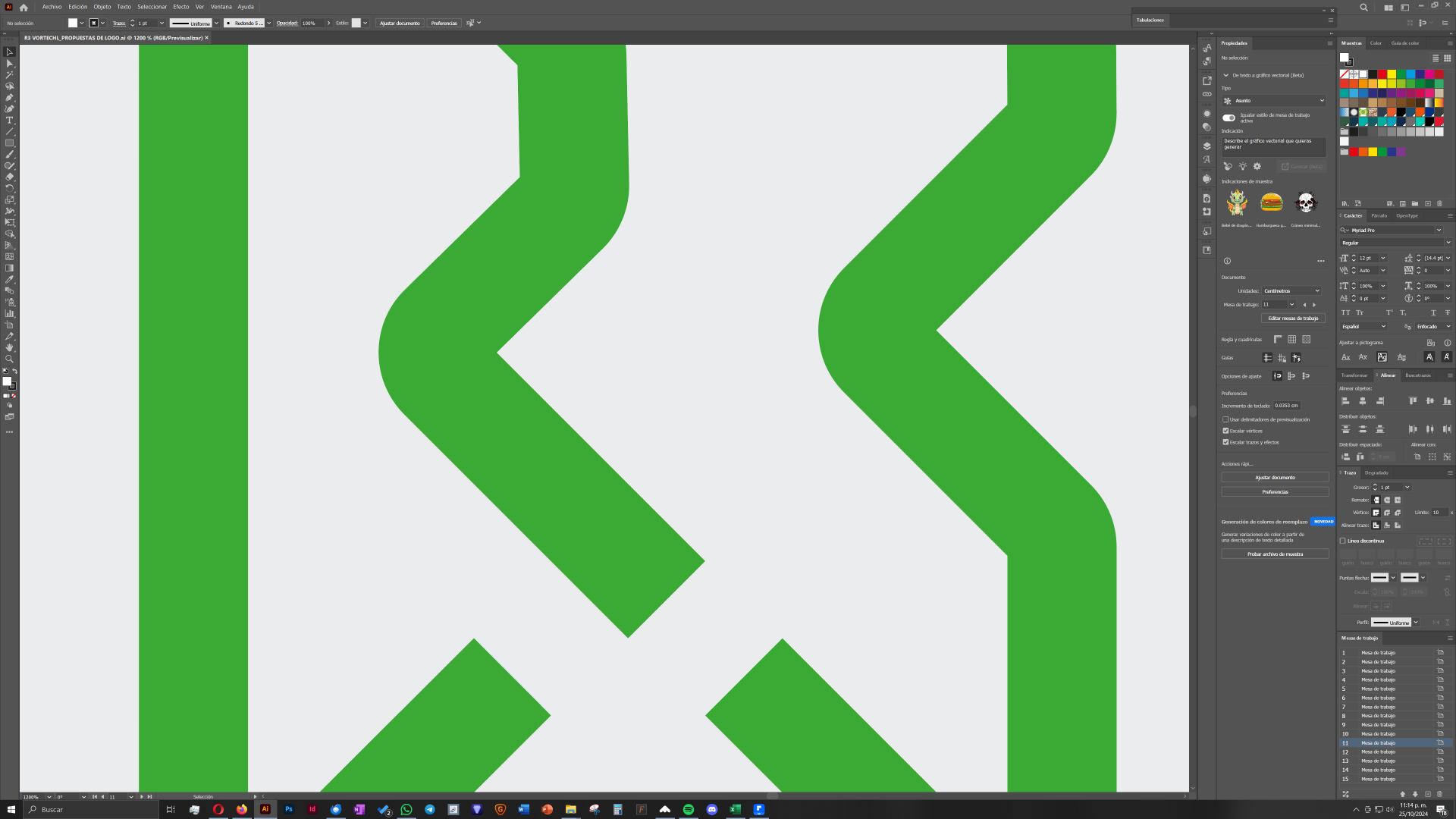This screenshot has width=1456, height=819.
Task: Pick the Zoom tool
Action: tap(10, 359)
